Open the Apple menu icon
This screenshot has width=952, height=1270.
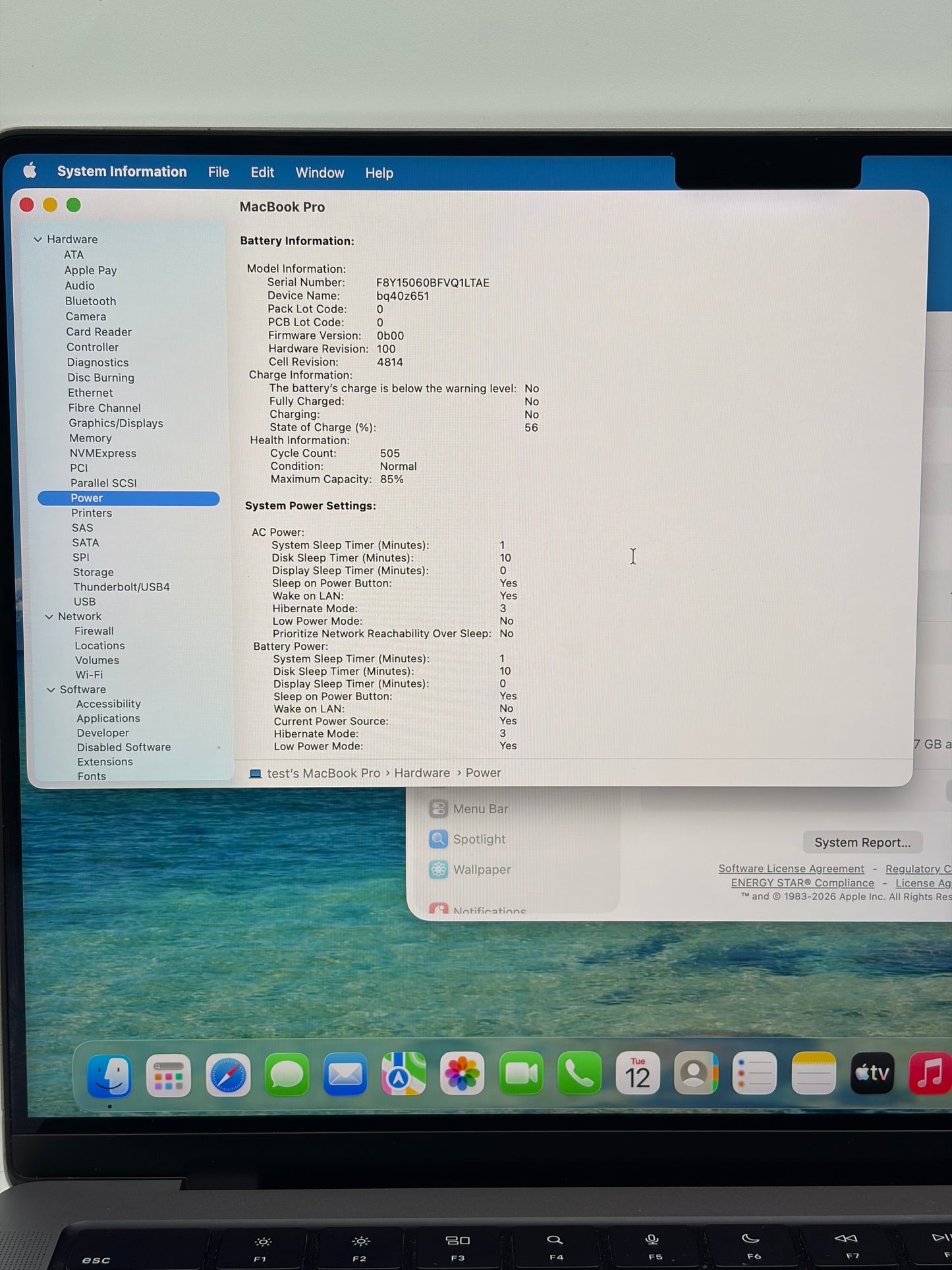[30, 171]
